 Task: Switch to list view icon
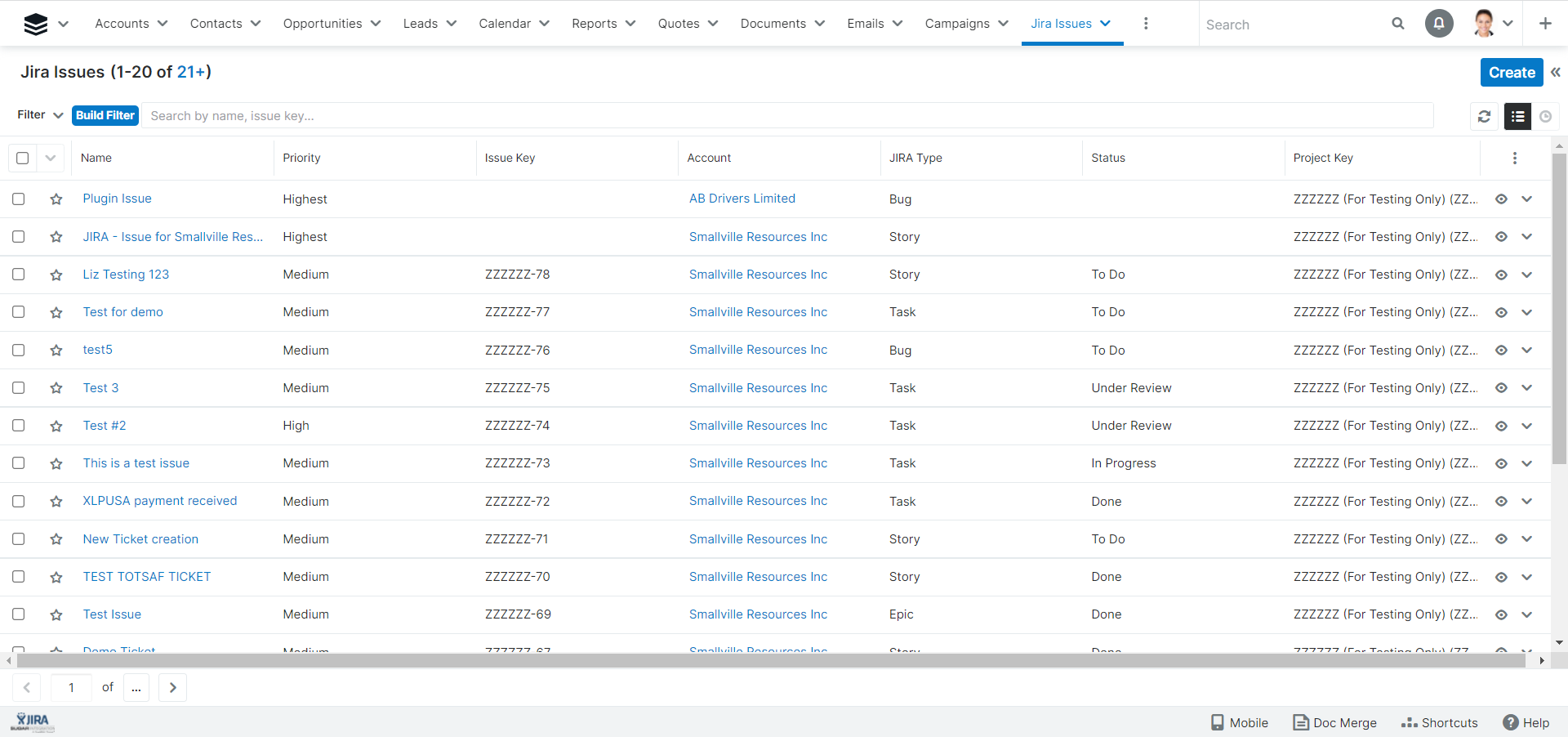click(x=1517, y=116)
